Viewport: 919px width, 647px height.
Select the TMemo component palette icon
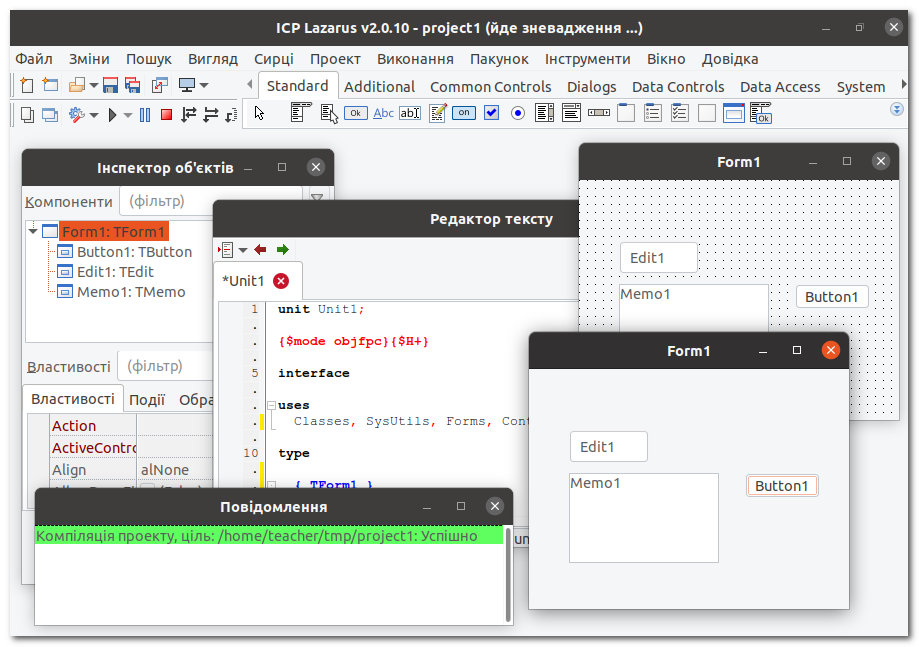(x=437, y=113)
